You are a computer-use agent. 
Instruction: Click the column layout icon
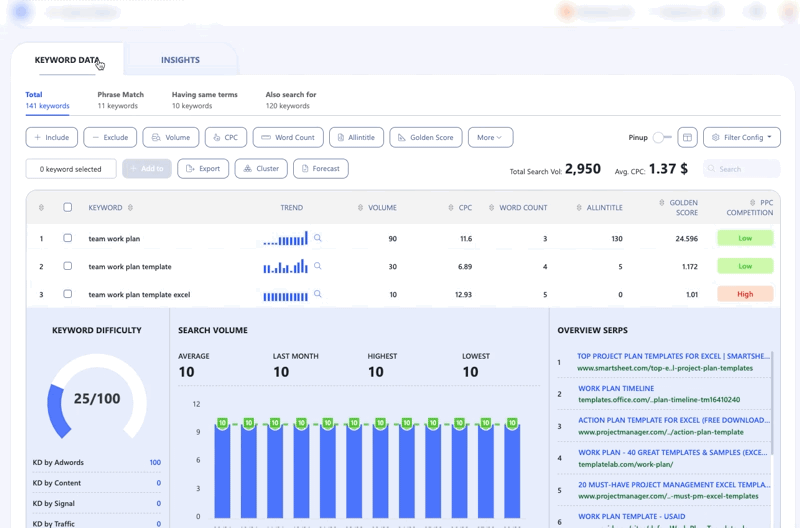click(687, 137)
